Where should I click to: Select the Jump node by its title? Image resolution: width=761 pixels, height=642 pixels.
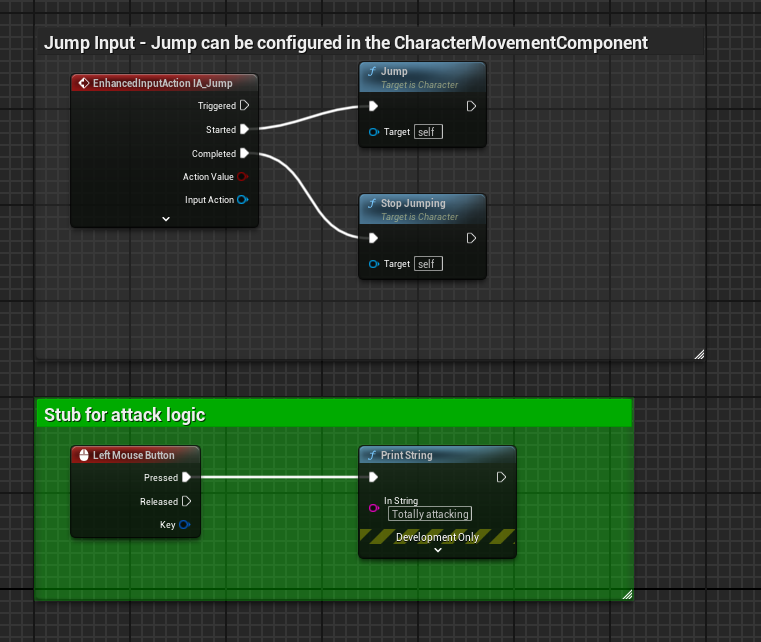(394, 71)
